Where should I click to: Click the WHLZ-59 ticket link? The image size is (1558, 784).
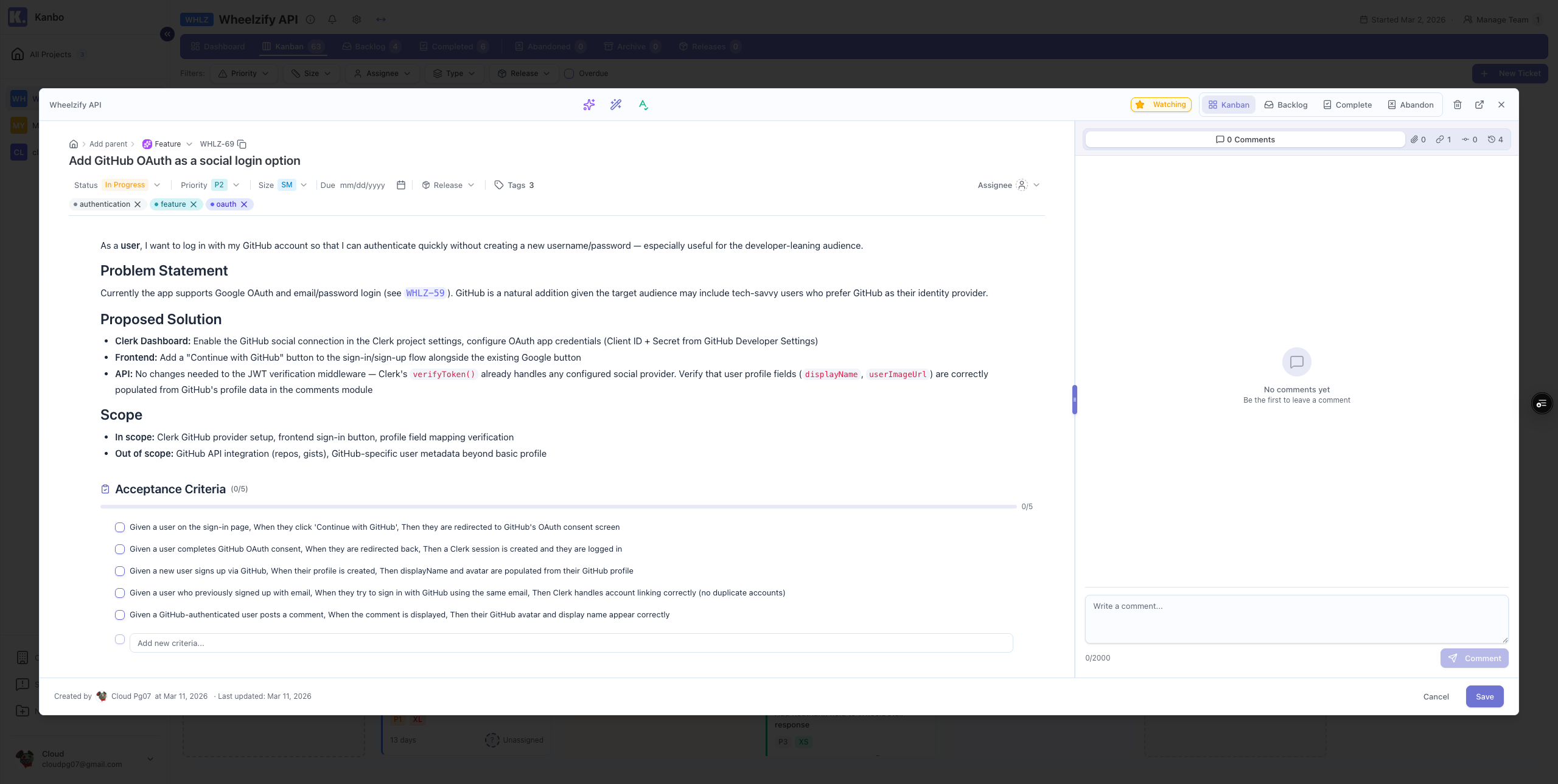[x=424, y=293]
